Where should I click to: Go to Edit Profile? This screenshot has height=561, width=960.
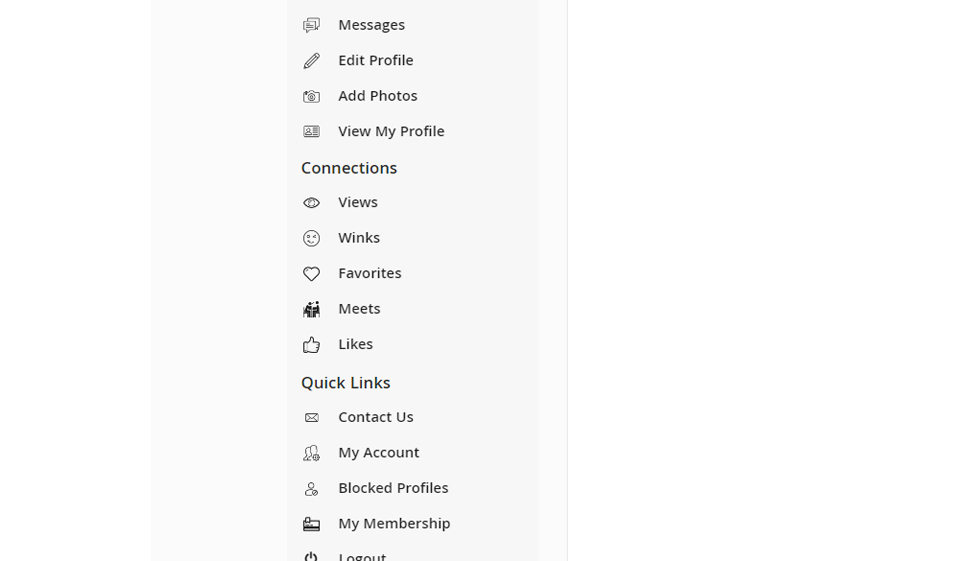(x=375, y=61)
